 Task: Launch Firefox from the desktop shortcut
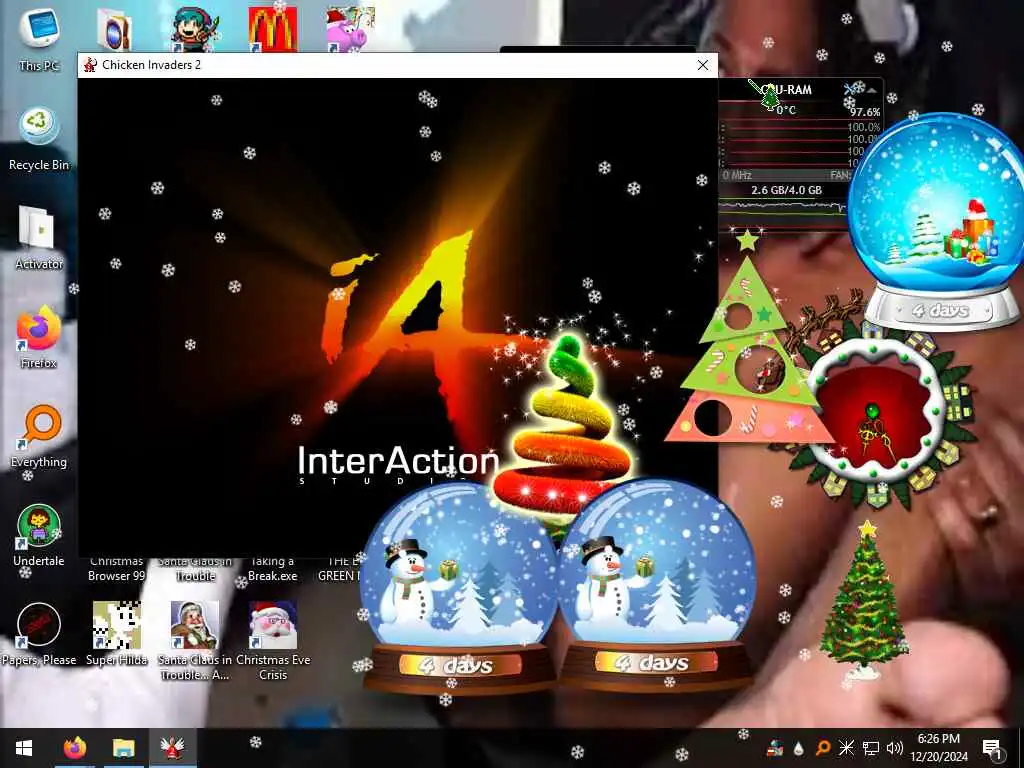click(39, 337)
